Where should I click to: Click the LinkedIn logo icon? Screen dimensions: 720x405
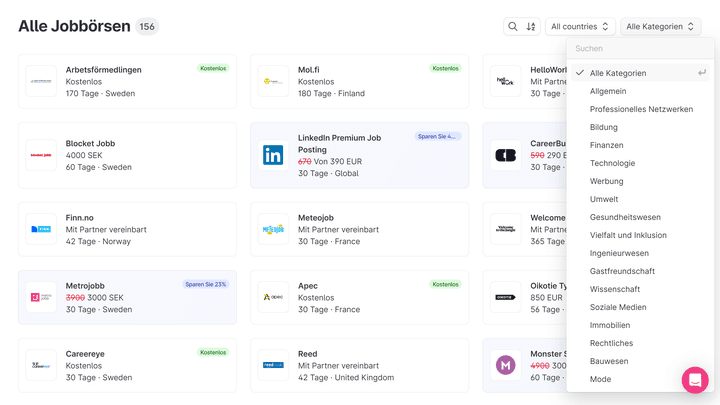coord(273,155)
